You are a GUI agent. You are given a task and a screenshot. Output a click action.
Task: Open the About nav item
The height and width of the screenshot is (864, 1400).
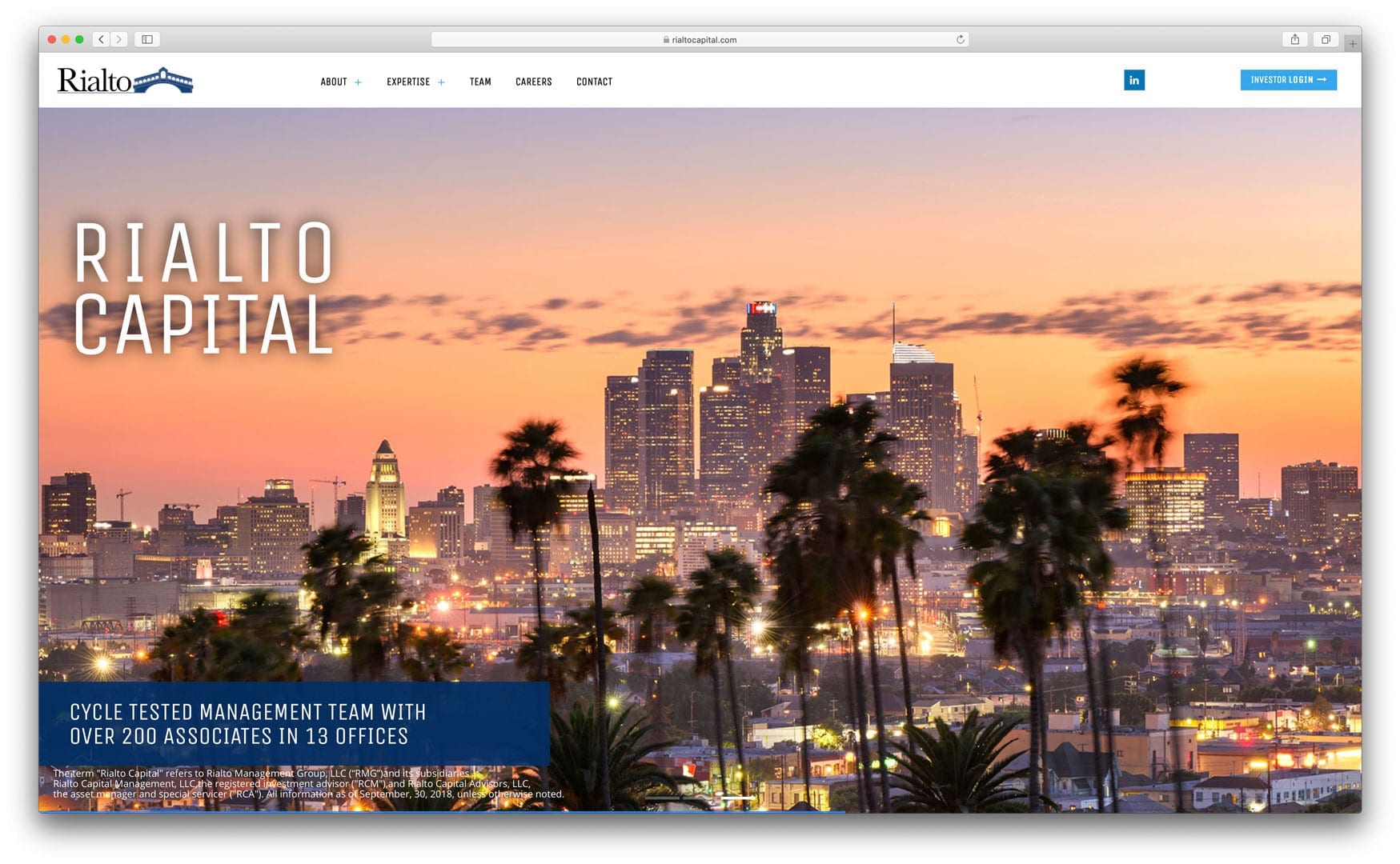(334, 82)
